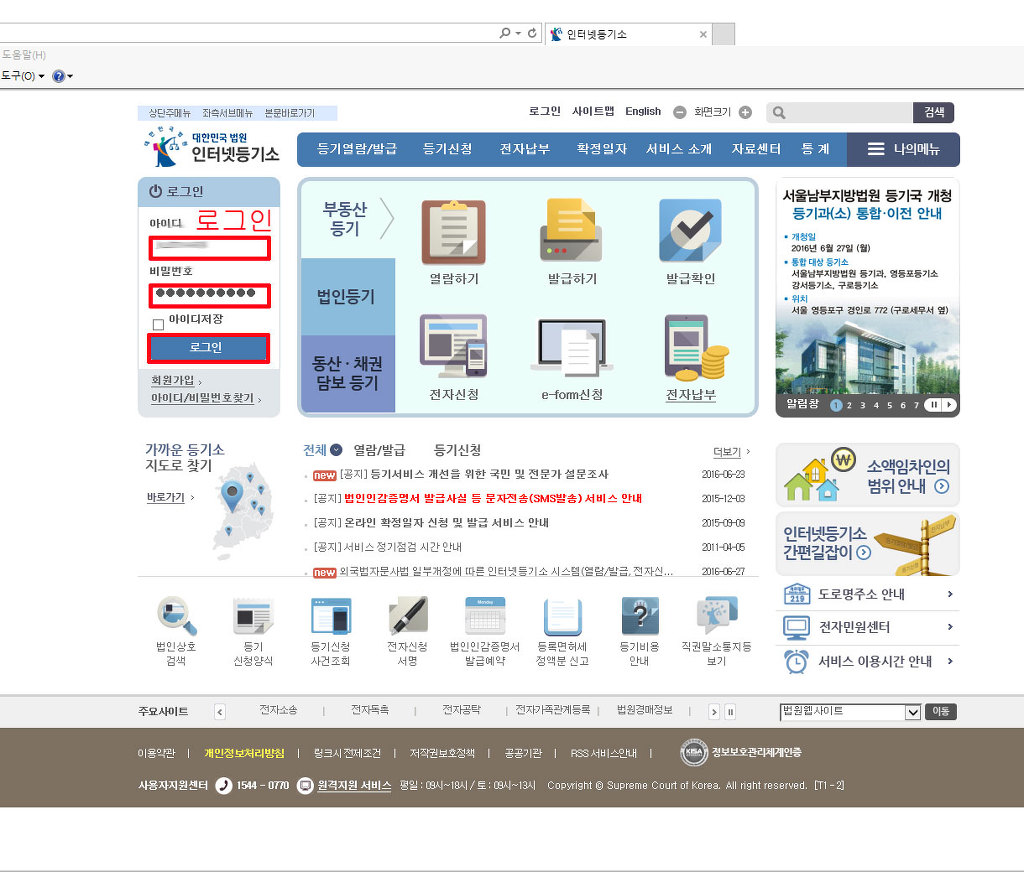
Task: Open 등기비용 안내 question mark icon
Action: click(639, 615)
